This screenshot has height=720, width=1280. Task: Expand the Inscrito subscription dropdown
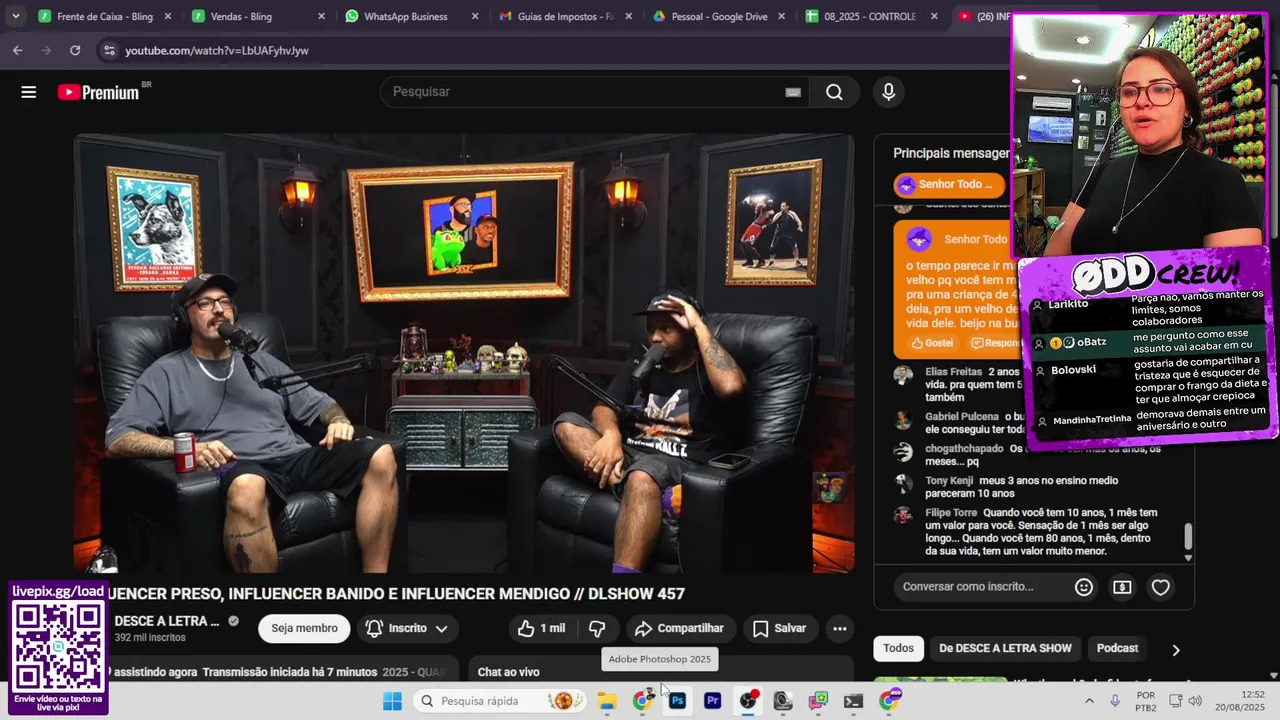[x=441, y=628]
